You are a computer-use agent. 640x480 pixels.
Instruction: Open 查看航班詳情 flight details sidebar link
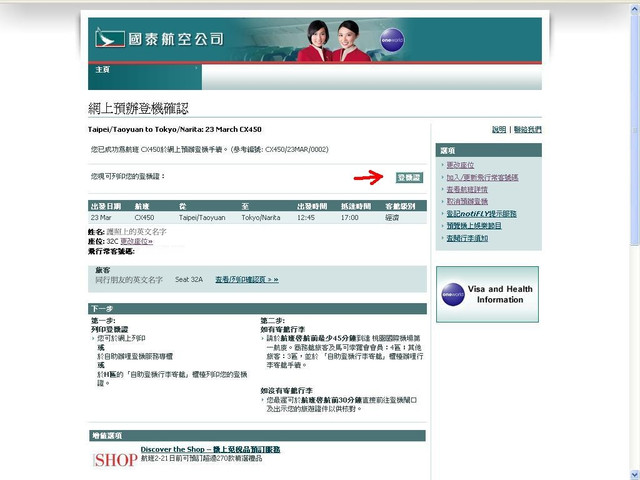tap(467, 189)
